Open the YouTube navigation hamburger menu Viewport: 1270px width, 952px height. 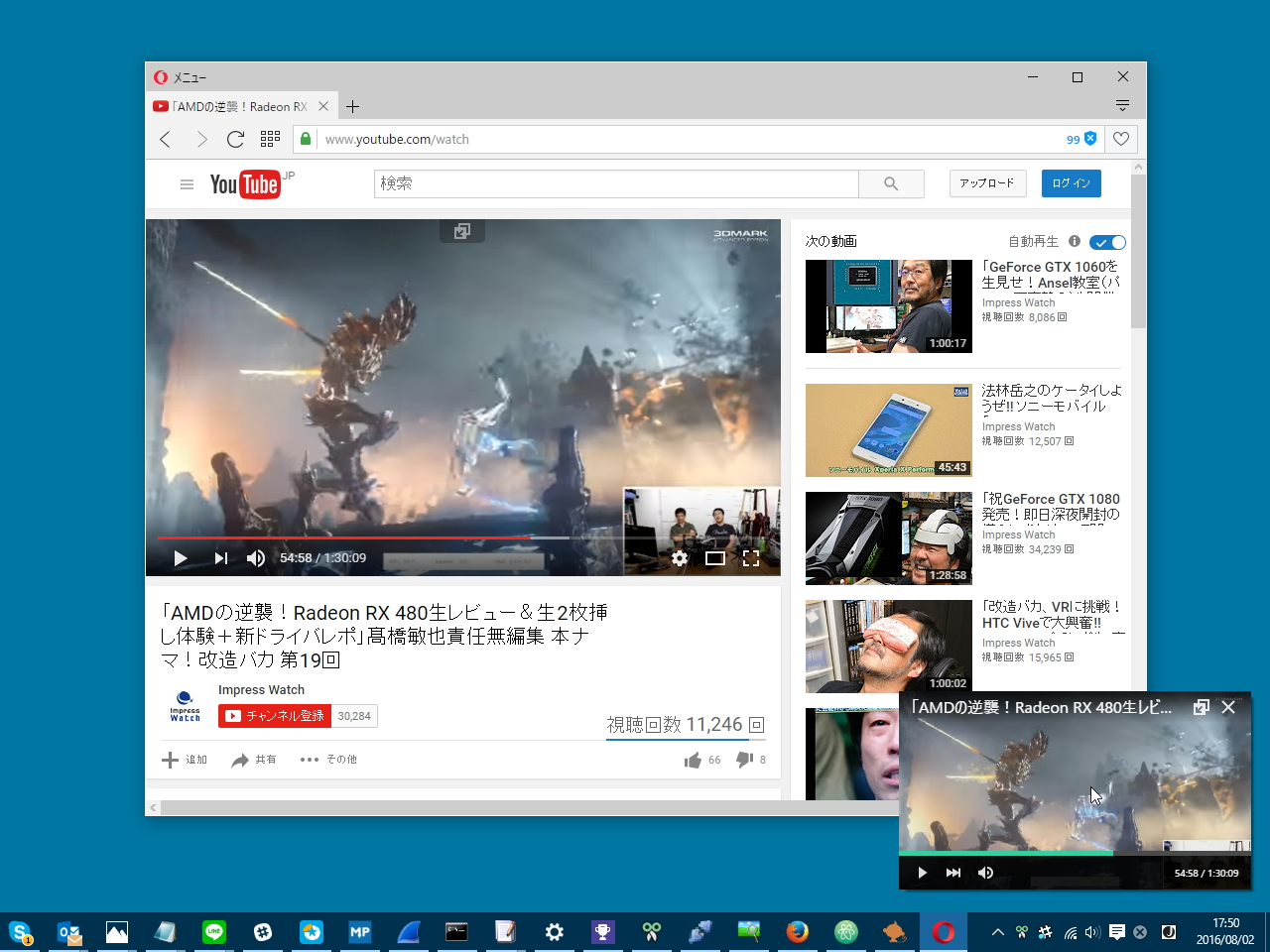click(187, 183)
